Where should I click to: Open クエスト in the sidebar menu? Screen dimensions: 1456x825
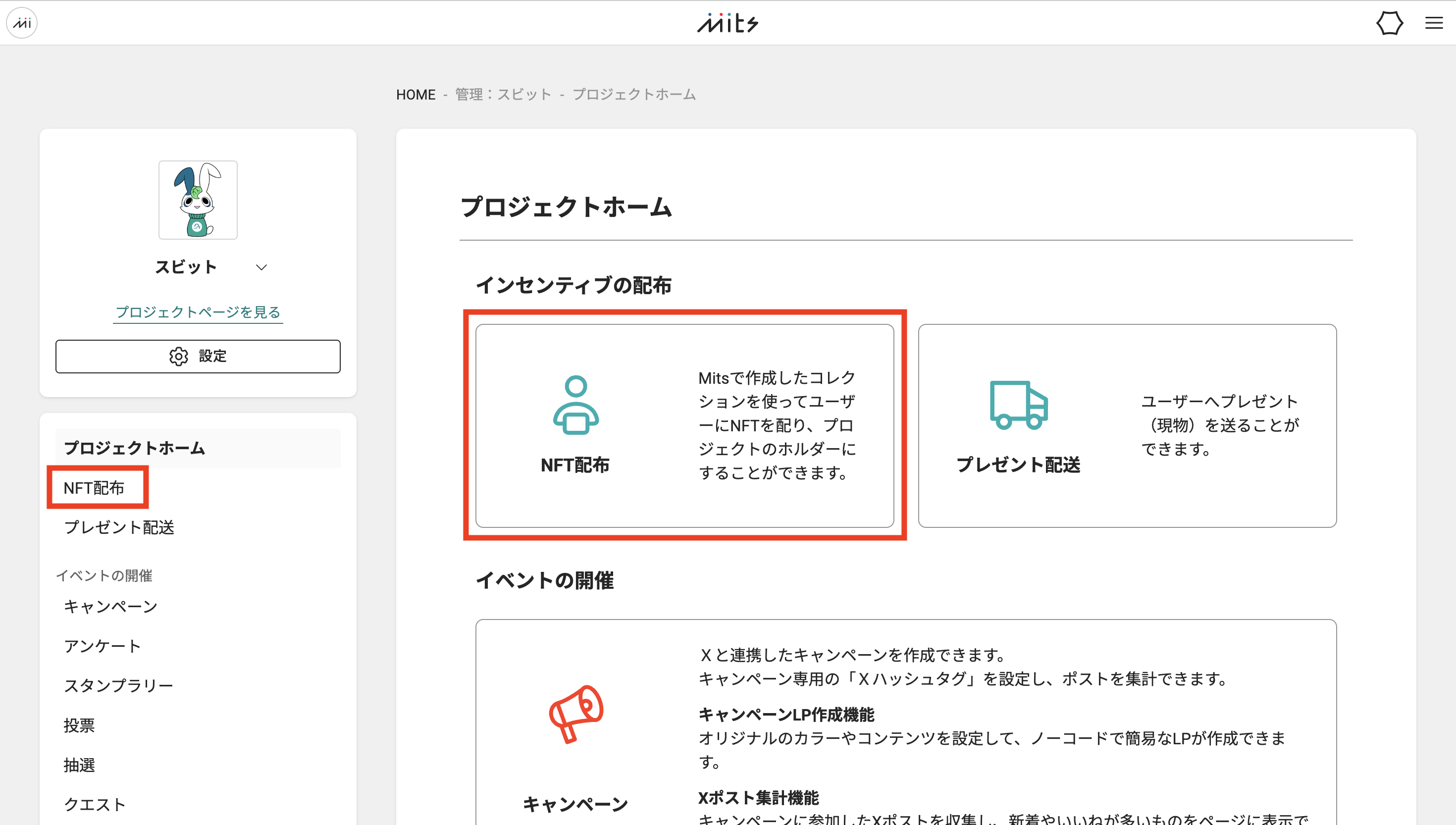pos(95,805)
